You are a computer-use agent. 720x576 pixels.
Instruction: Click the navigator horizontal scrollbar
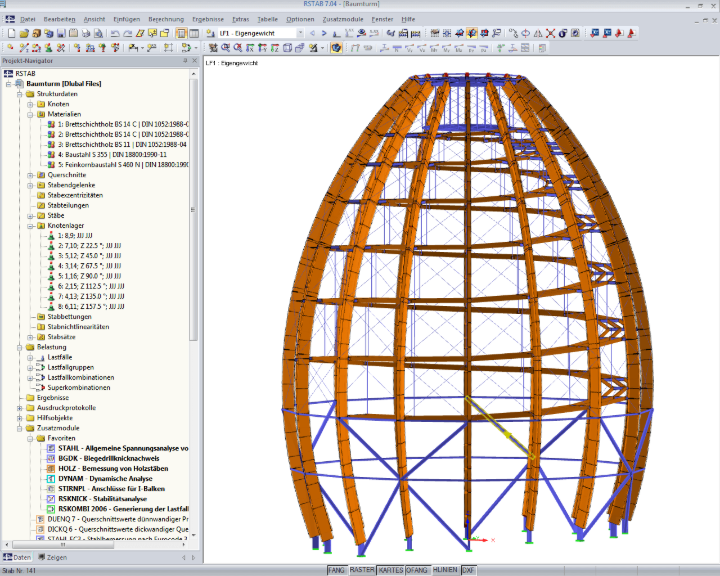click(63, 545)
